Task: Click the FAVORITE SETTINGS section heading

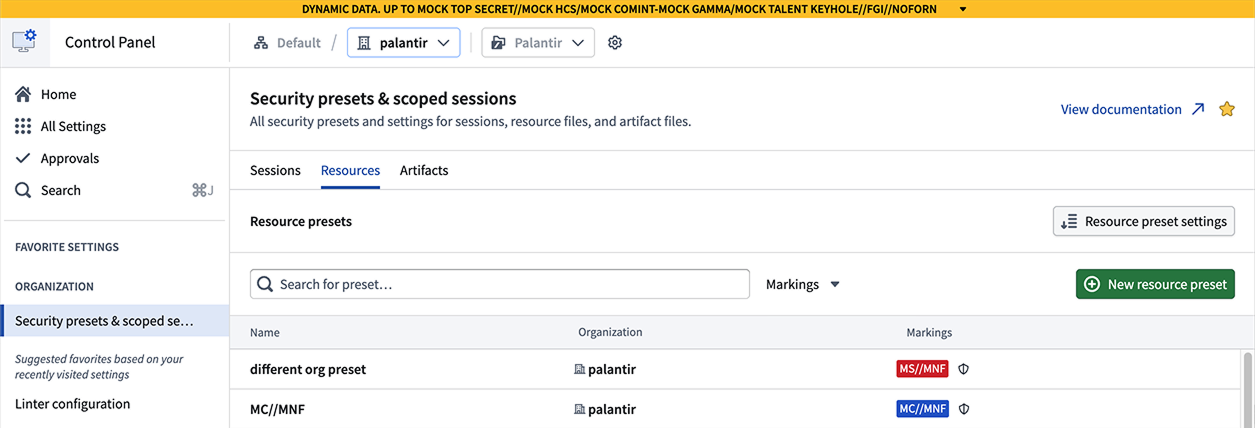Action: [x=67, y=247]
